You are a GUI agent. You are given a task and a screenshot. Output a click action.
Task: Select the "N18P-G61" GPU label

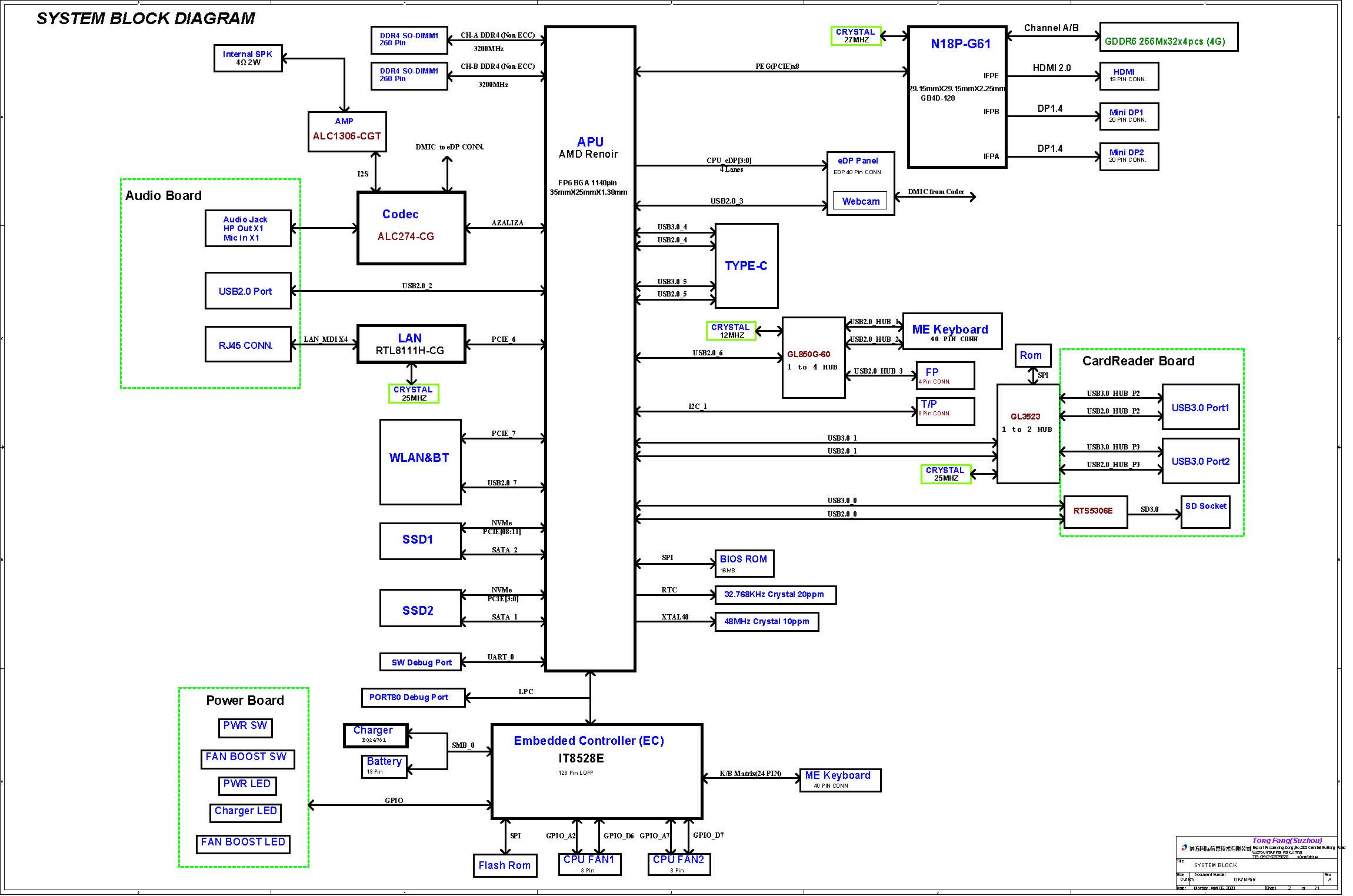[x=961, y=44]
